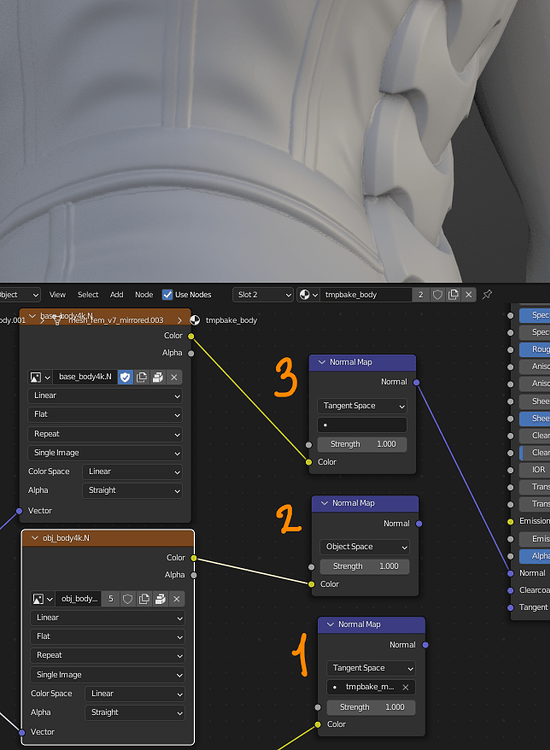Duplicate the tmpbake_body material with the copy icon
550x750 pixels.
(453, 295)
